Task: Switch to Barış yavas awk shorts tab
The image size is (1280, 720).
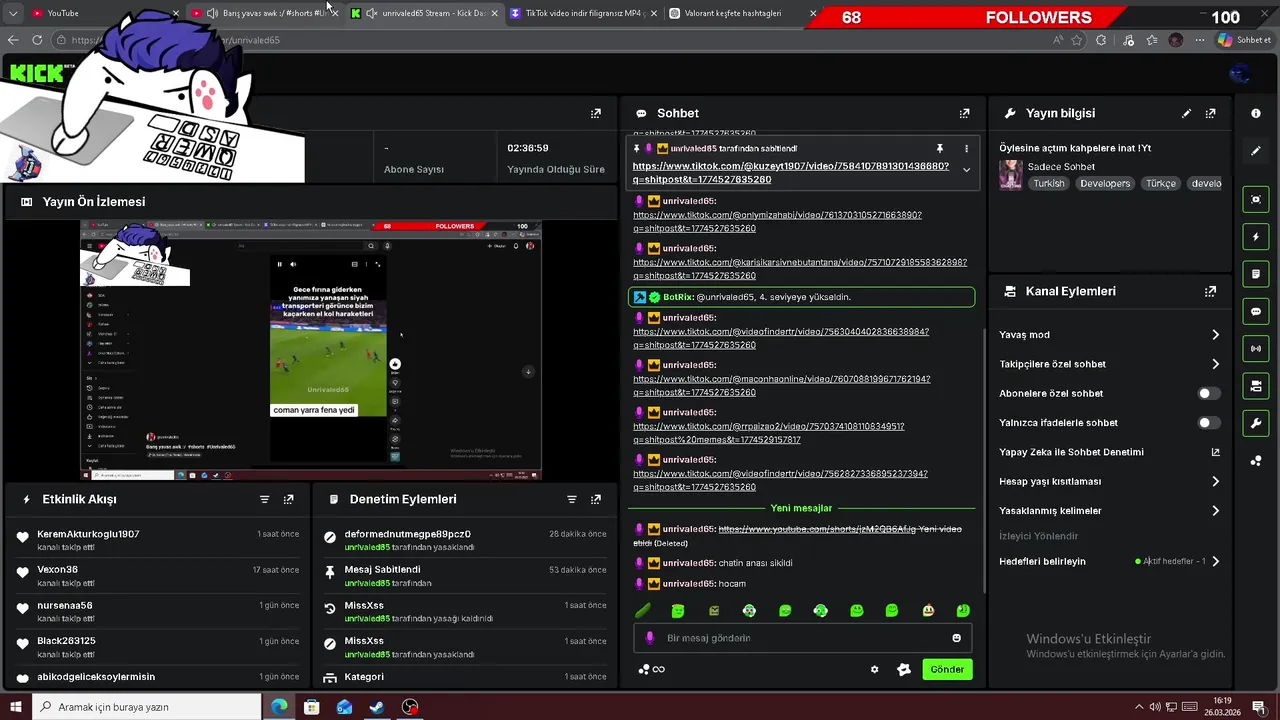Action: [x=263, y=13]
